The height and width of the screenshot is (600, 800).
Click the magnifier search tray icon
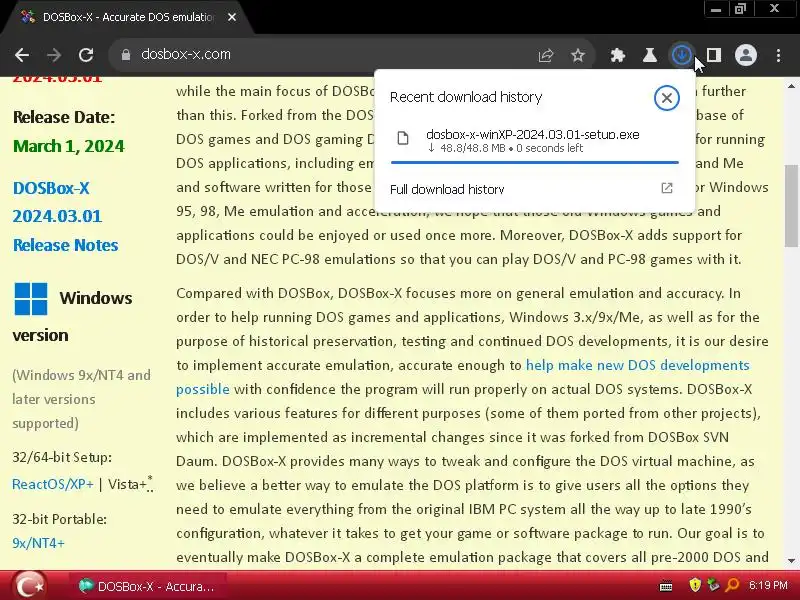click(x=732, y=585)
